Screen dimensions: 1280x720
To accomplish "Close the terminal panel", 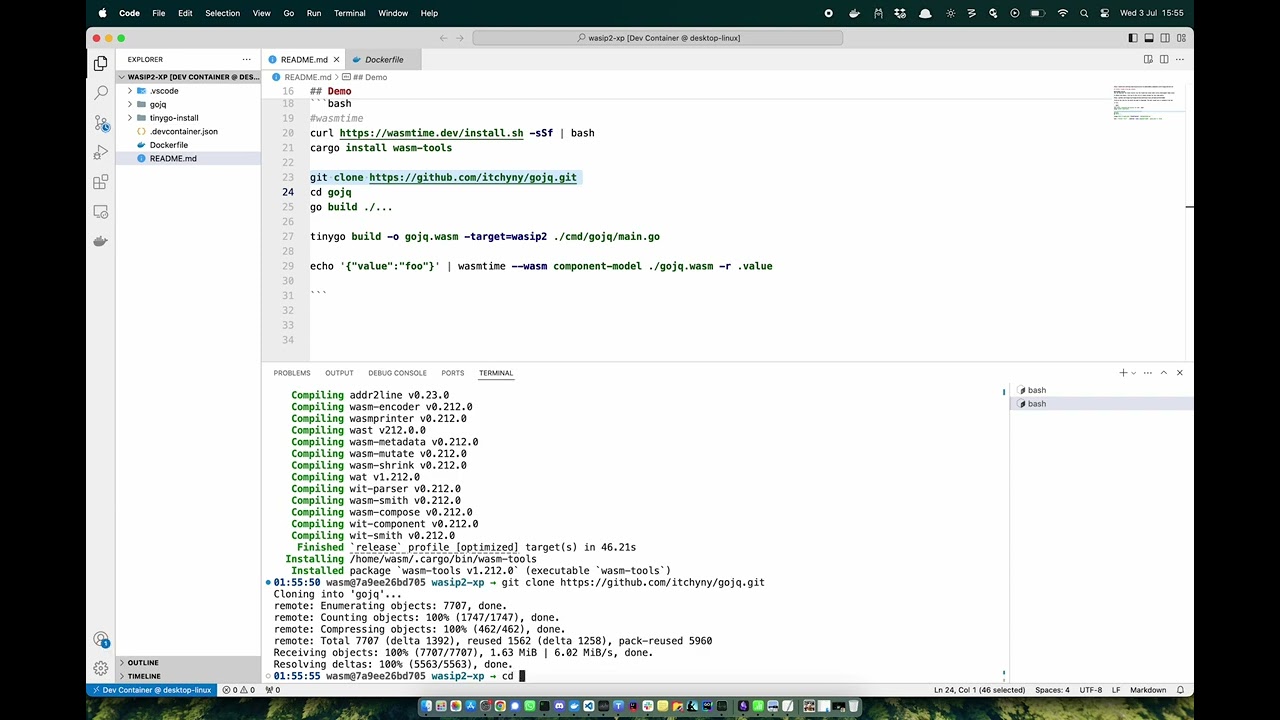I will pyautogui.click(x=1180, y=373).
